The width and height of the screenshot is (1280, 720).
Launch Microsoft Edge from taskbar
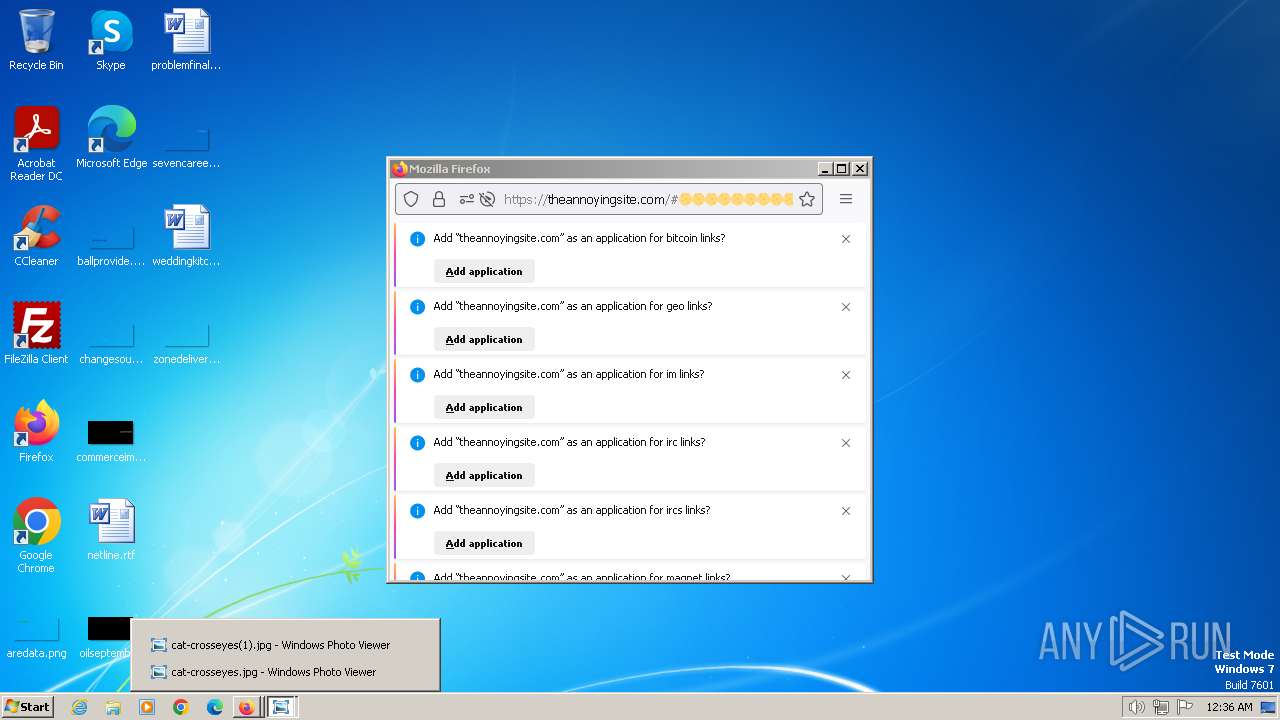(x=215, y=707)
